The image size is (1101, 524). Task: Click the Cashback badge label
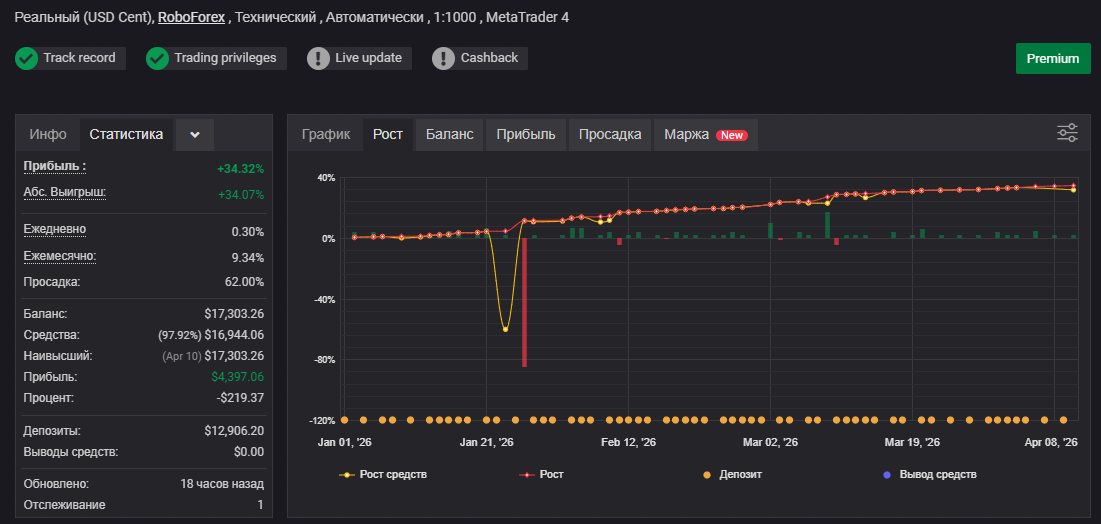(489, 58)
